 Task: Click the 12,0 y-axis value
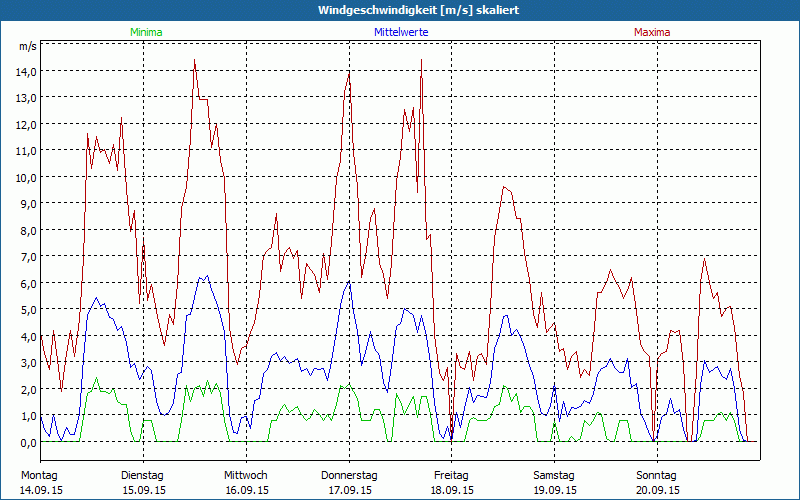28,124
